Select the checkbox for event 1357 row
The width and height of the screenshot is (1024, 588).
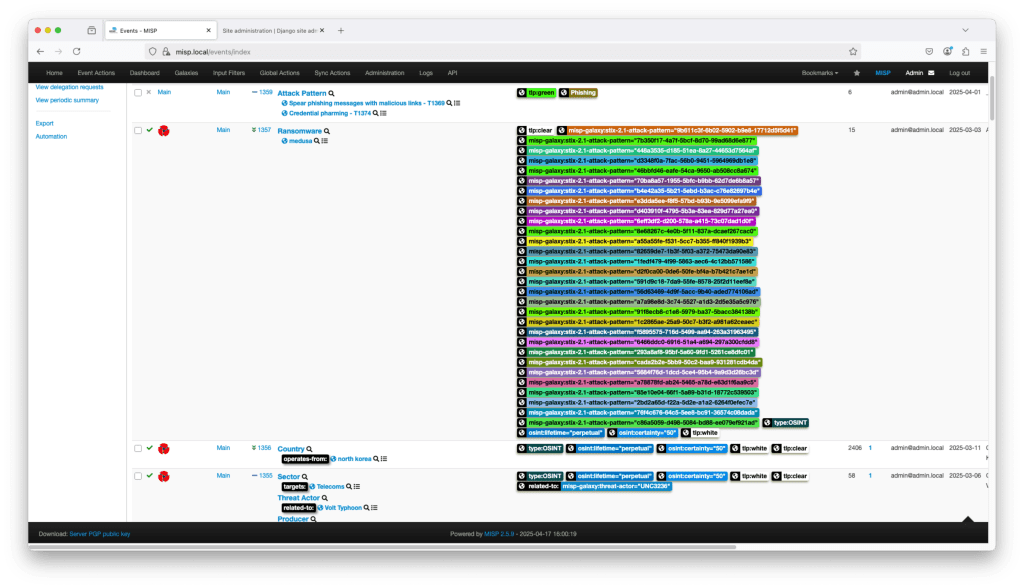[138, 130]
